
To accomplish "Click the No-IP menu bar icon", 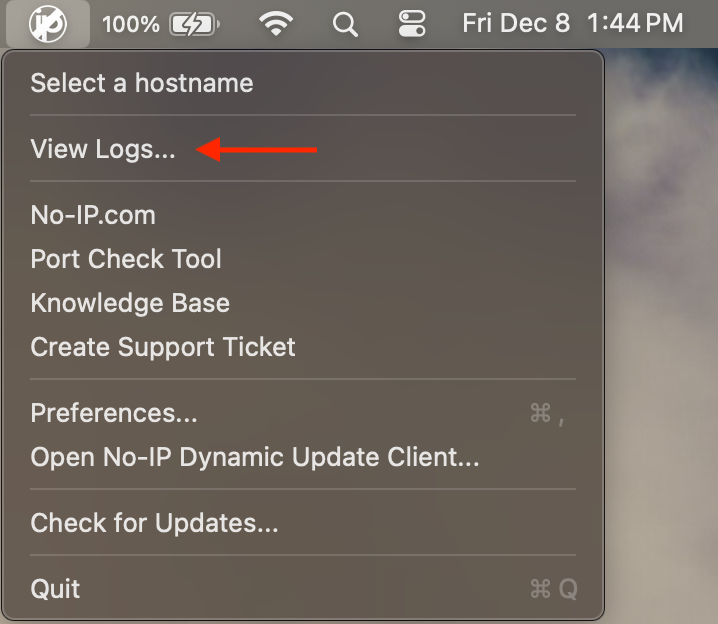I will (48, 23).
